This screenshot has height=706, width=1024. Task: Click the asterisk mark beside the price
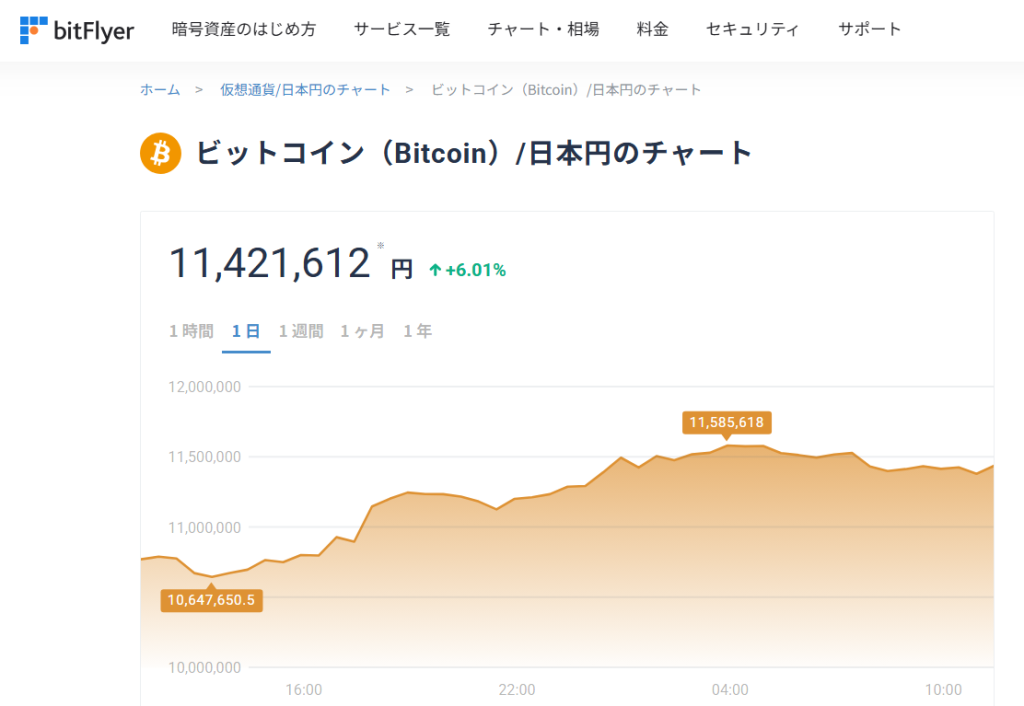pyautogui.click(x=379, y=243)
